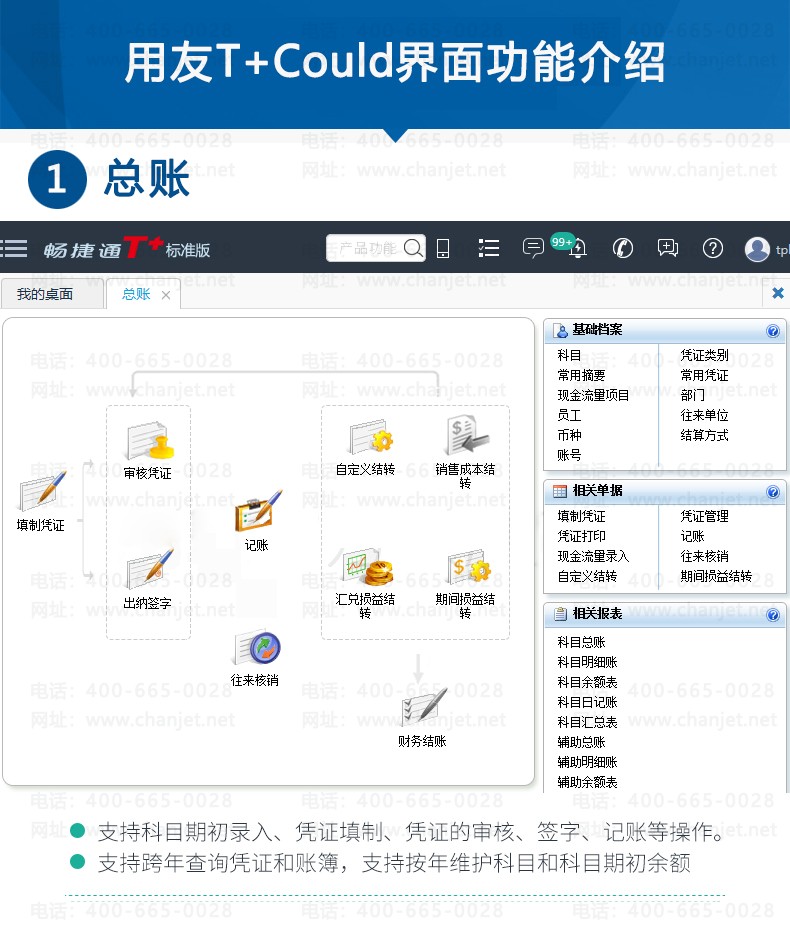Open 现金流量录入 link

pos(593,556)
